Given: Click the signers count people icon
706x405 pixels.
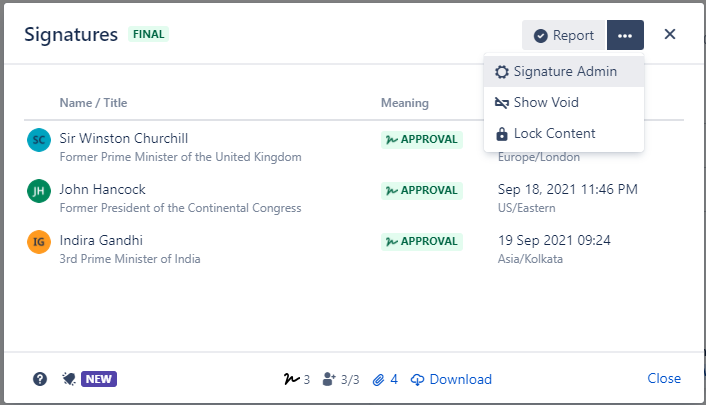Looking at the screenshot, I should coord(328,379).
